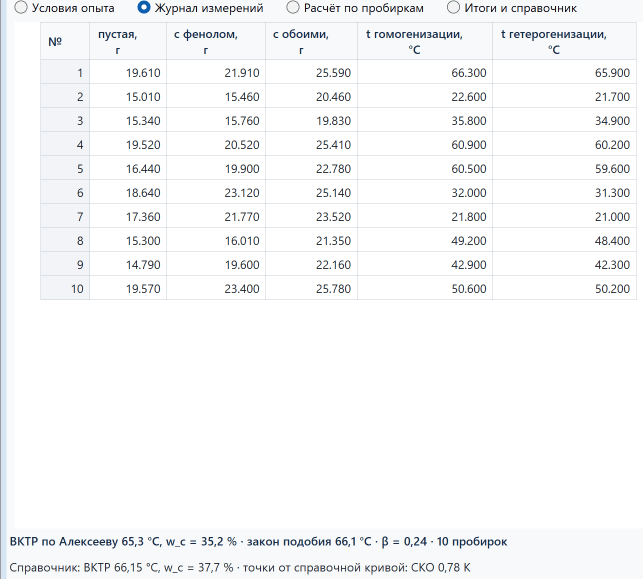Image resolution: width=643 pixels, height=579 pixels.
Task: Click the cell with value 15.460
Action: 216,97
